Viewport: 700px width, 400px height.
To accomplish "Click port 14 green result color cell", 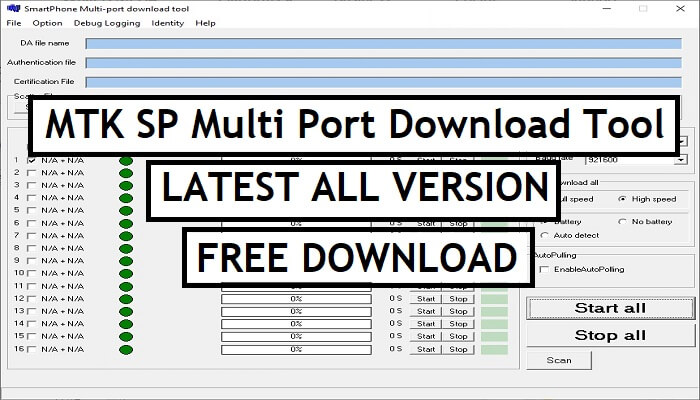I will pos(495,324).
